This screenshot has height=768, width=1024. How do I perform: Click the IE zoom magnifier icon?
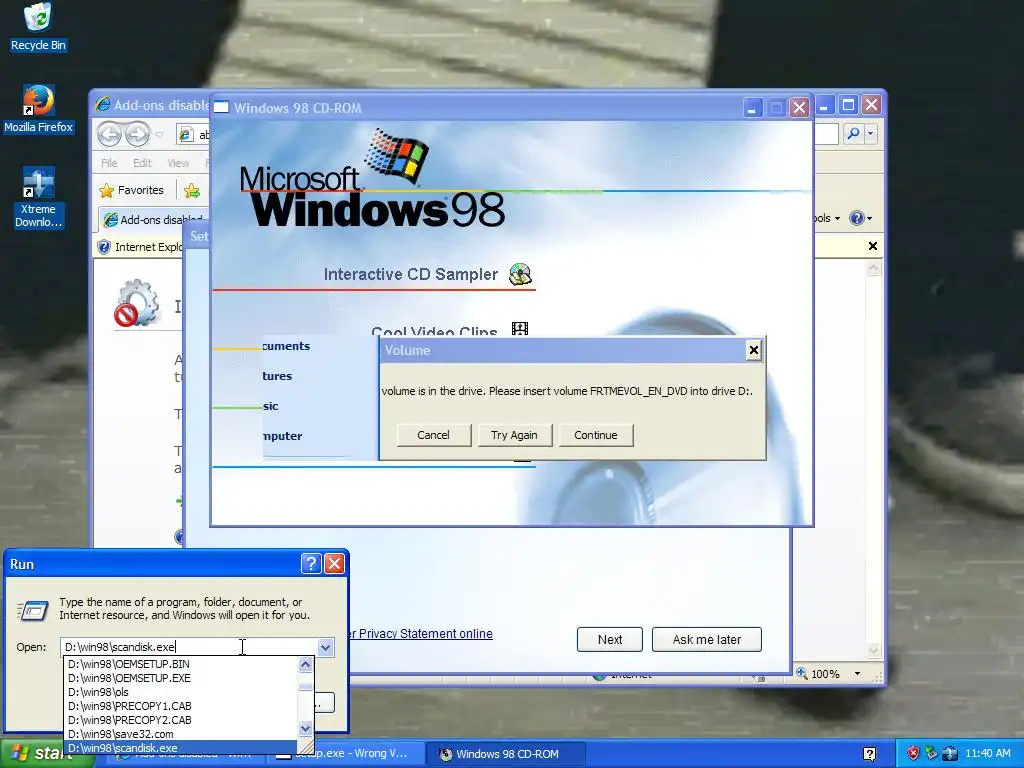(801, 673)
